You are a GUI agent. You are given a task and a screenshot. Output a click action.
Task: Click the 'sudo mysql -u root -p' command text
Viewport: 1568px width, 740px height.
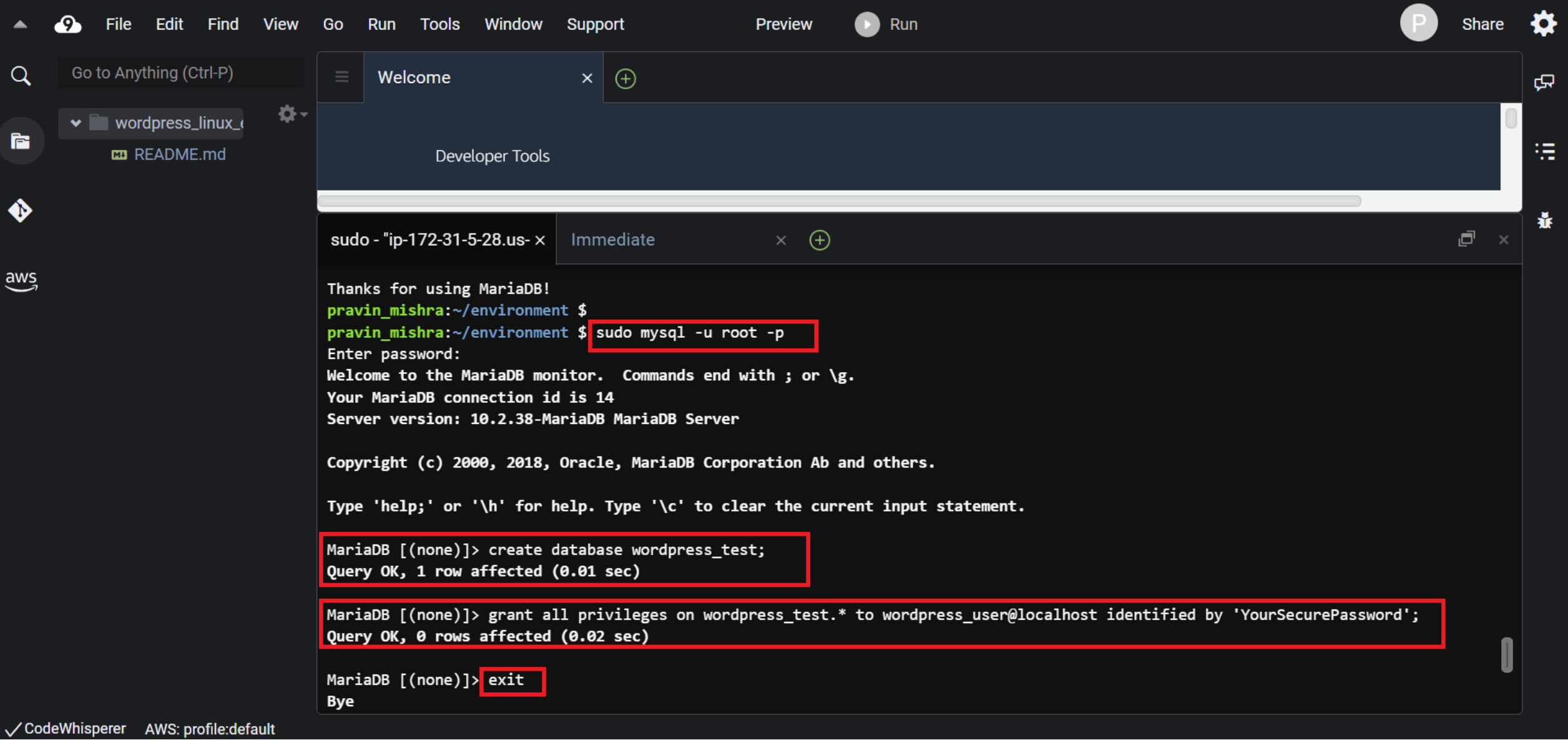(x=689, y=333)
